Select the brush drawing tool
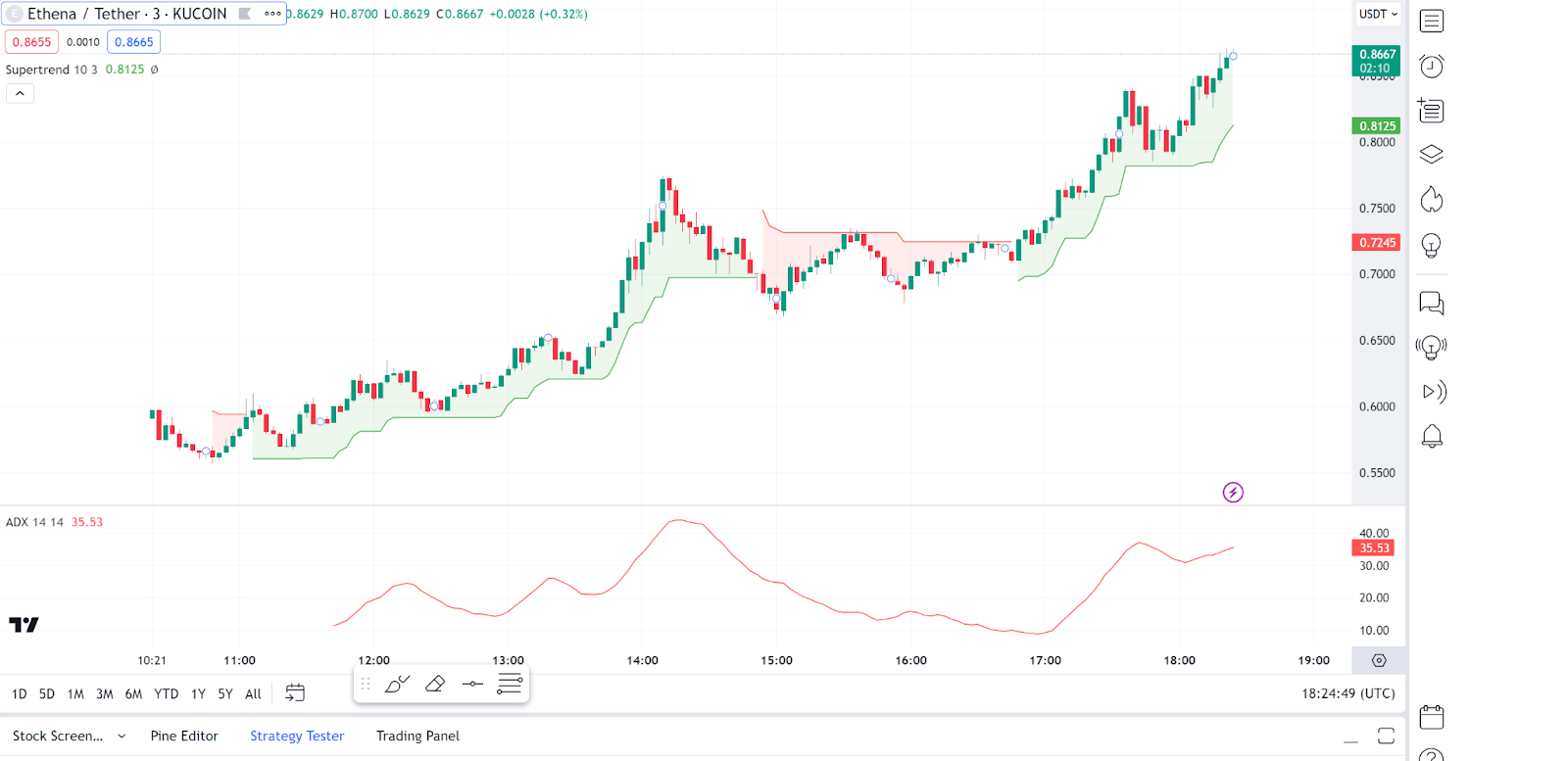 [x=397, y=684]
